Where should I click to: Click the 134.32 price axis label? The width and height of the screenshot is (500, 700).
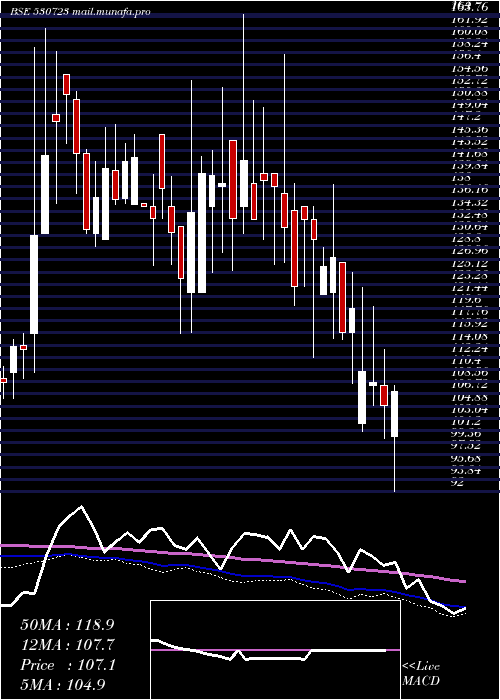tap(471, 203)
